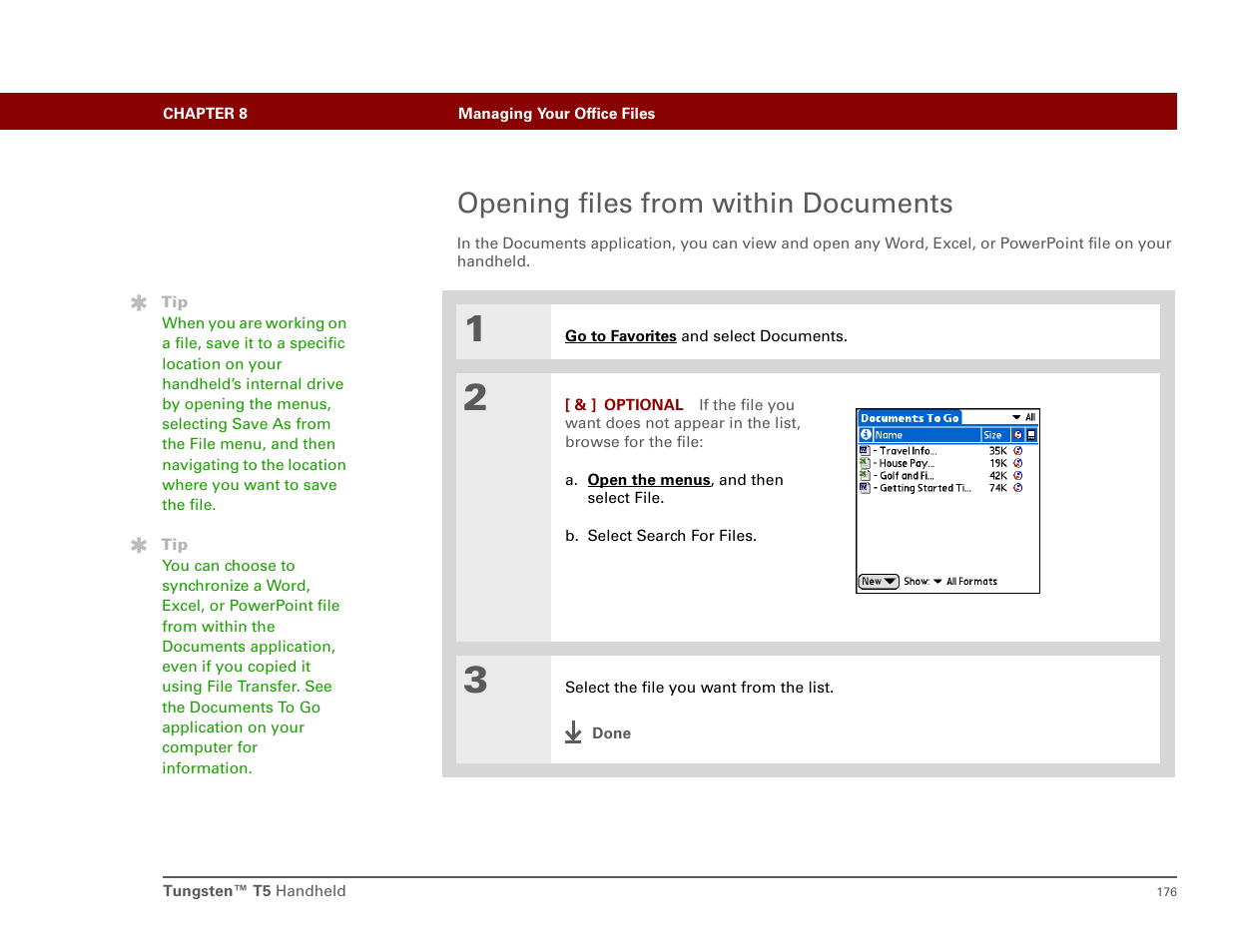Follow the Go to Favorites link
The height and width of the screenshot is (952, 1233).
coord(621,336)
